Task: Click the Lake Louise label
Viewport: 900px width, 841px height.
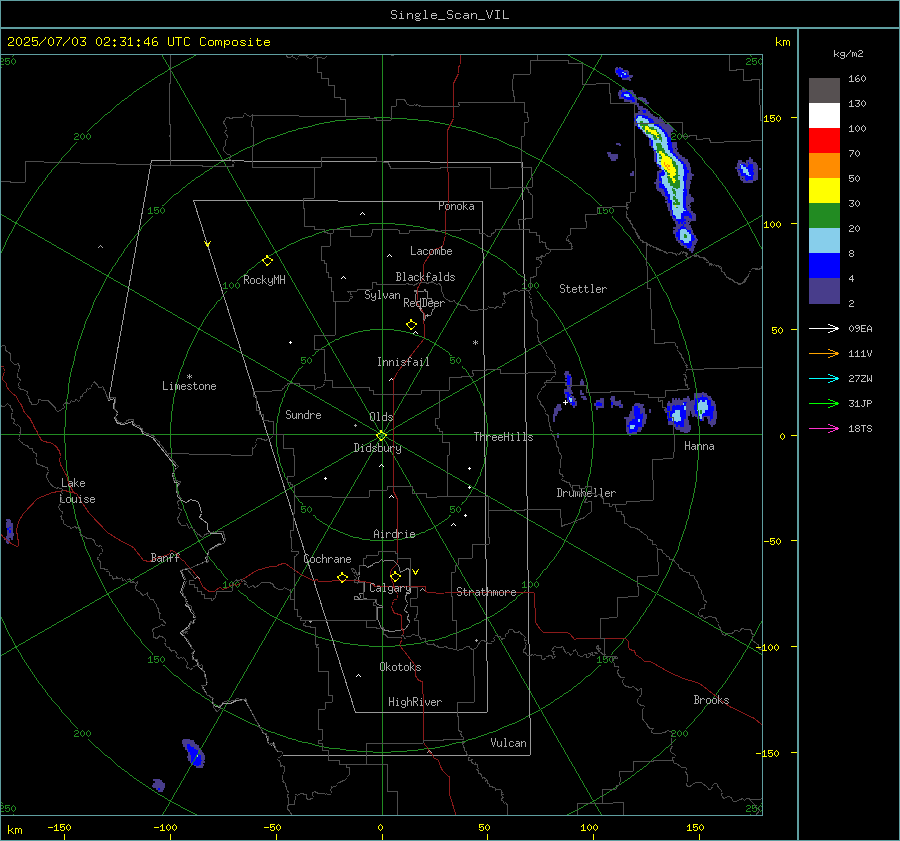Action: pyautogui.click(x=77, y=491)
